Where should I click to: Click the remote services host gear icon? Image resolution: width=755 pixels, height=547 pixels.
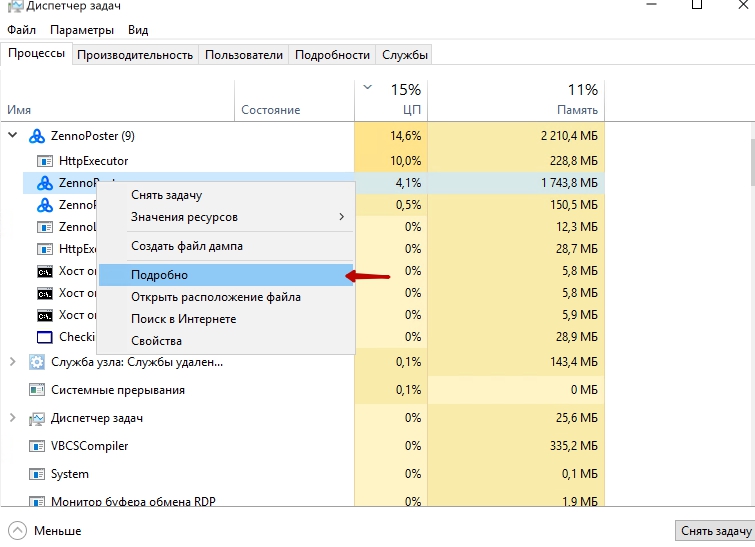click(37, 362)
